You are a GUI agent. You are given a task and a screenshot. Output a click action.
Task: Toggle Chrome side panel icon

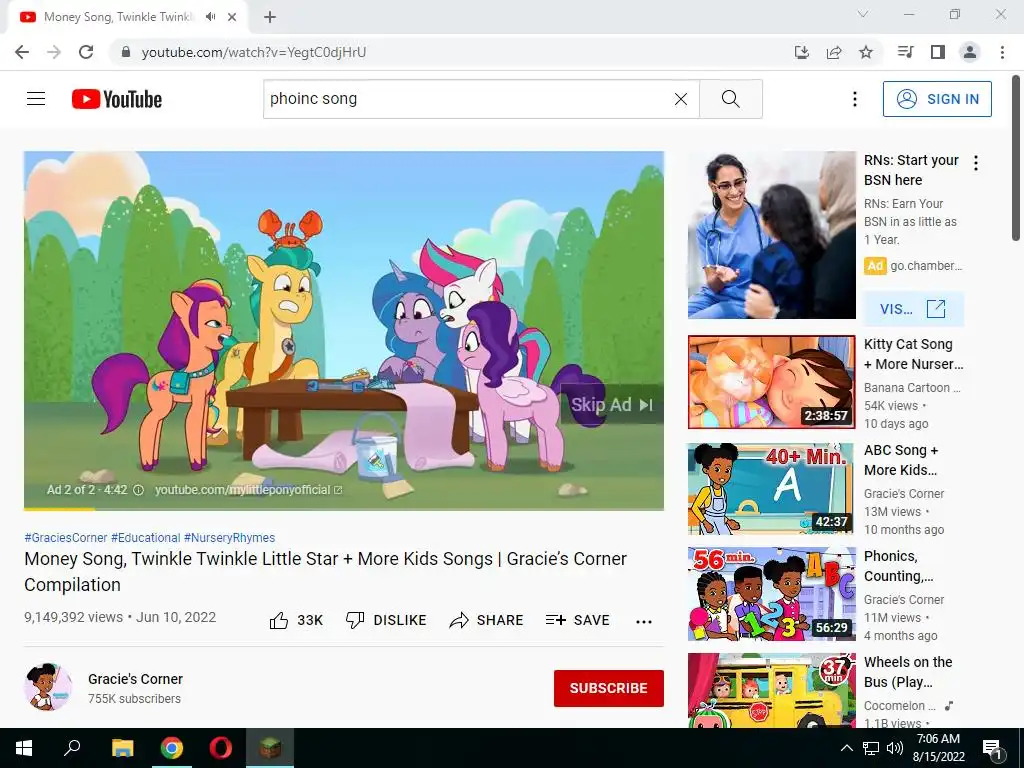(x=938, y=52)
